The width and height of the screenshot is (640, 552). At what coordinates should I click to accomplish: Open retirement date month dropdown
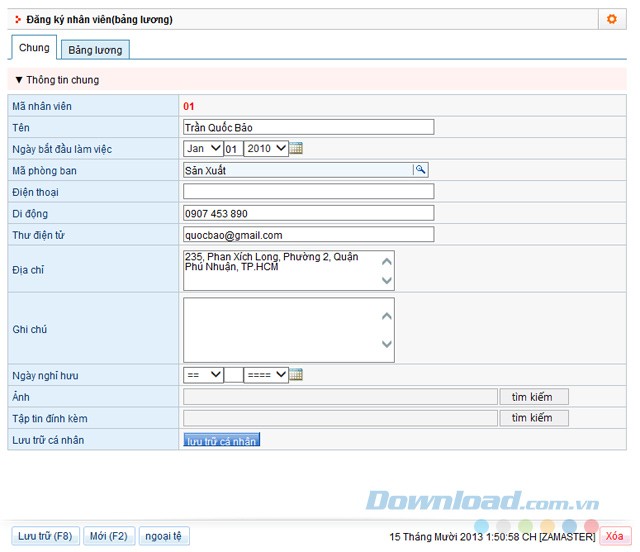tap(203, 375)
